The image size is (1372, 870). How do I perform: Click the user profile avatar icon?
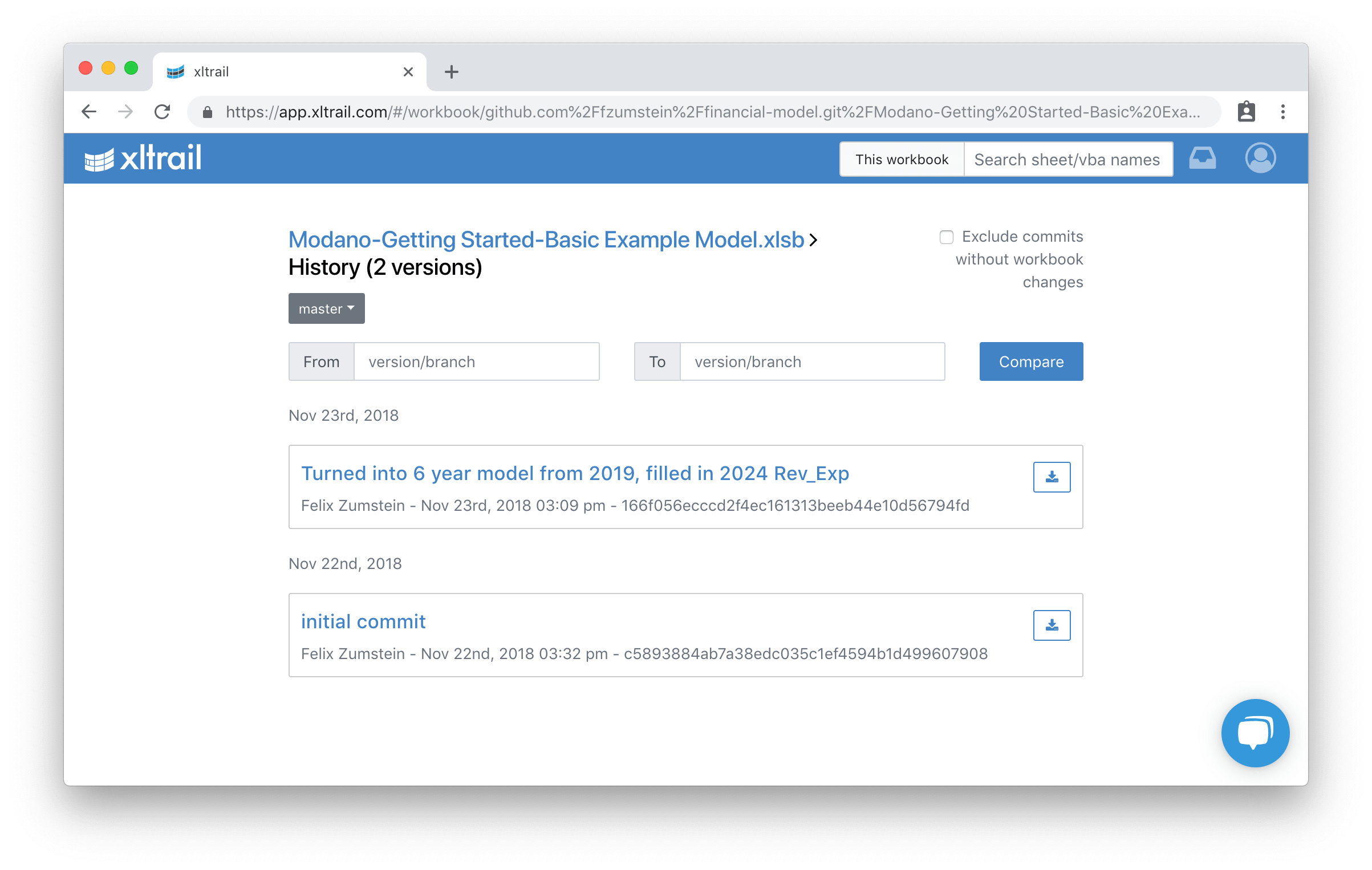click(x=1261, y=159)
